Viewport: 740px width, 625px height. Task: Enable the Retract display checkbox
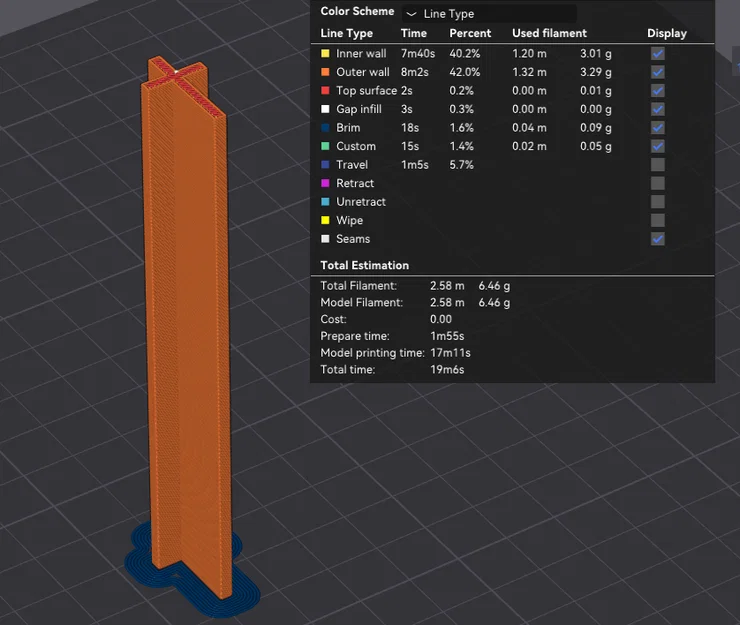click(x=657, y=183)
